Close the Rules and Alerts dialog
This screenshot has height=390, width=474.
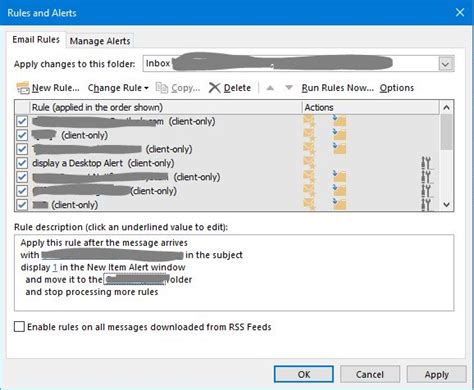click(x=460, y=13)
